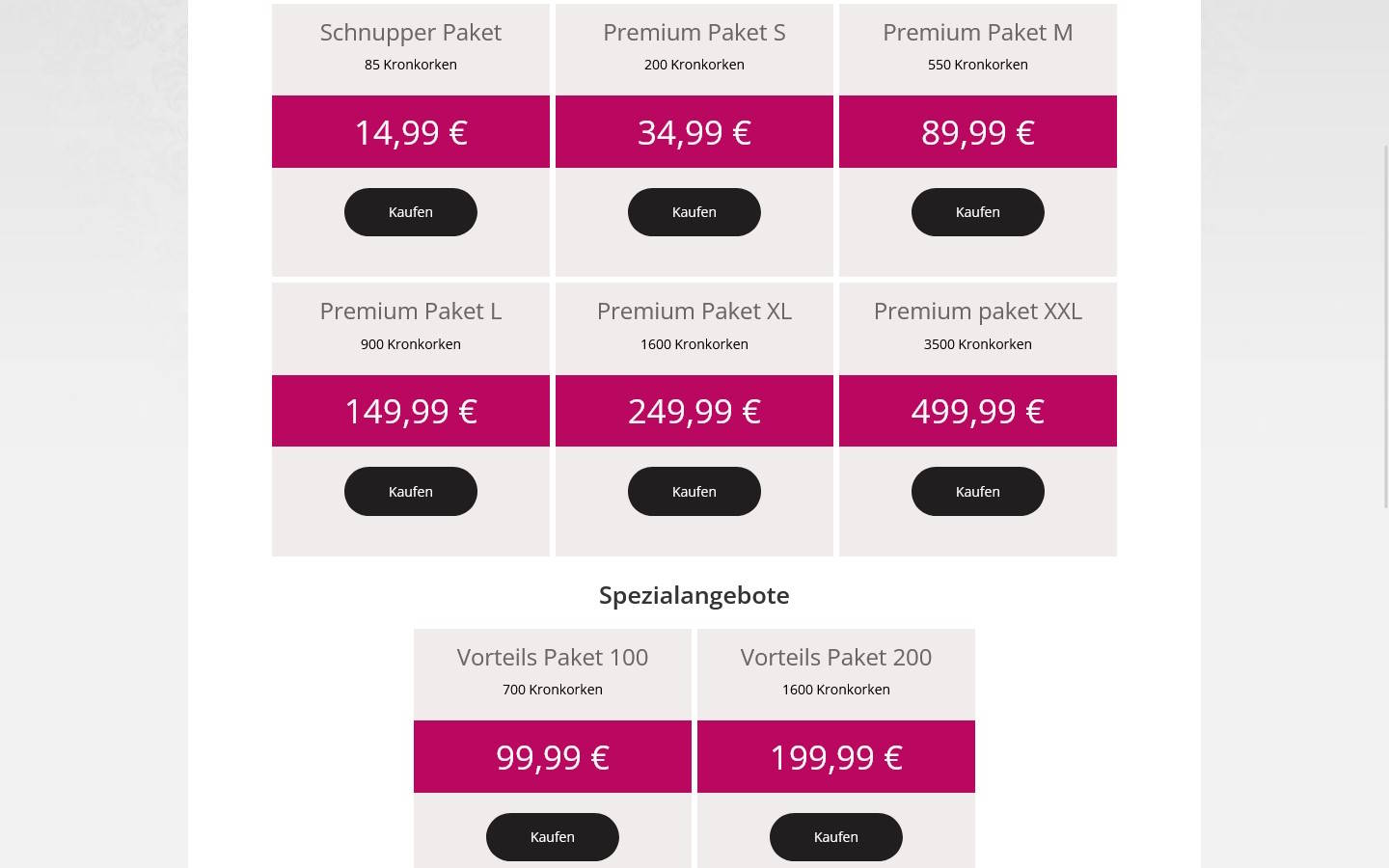Click the Schnupper Paket title
The width and height of the screenshot is (1389, 868).
tap(410, 31)
